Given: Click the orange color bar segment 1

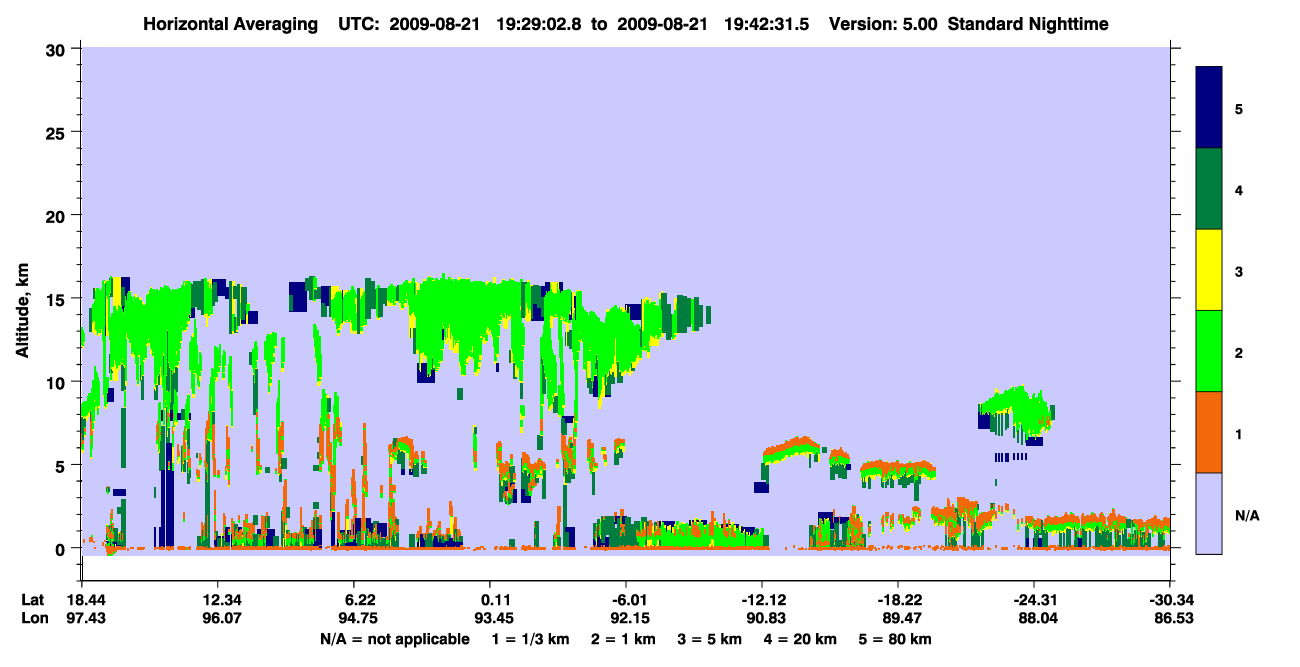Looking at the screenshot, I should (1209, 432).
